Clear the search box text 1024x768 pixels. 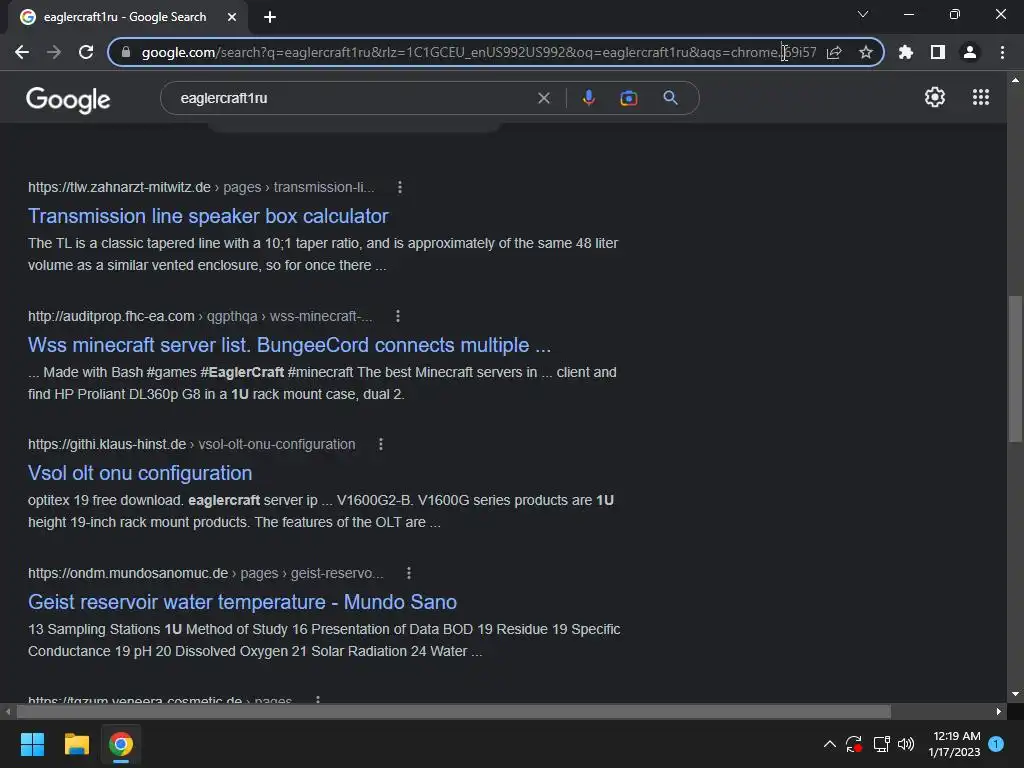543,98
